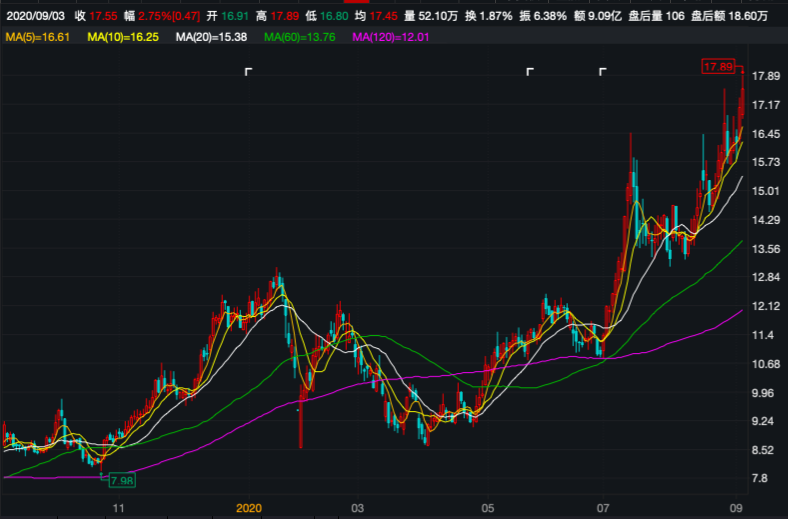
Task: Click the first corner event marker above the chart
Action: click(x=250, y=72)
